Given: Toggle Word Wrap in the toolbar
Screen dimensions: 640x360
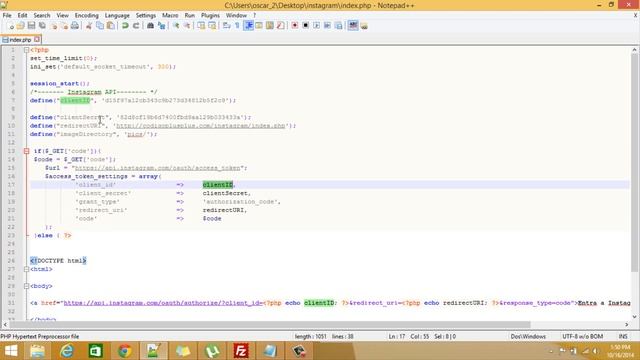Looking at the screenshot, I should [227, 26].
